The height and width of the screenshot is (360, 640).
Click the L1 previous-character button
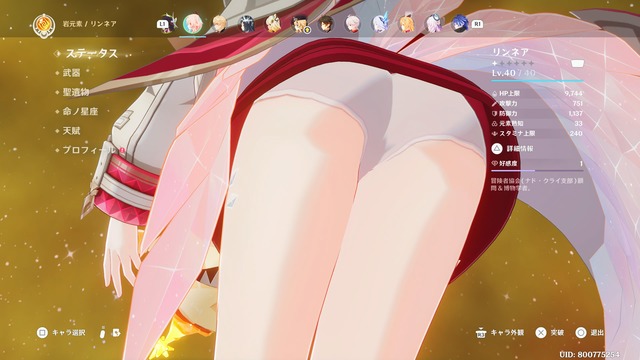163,24
